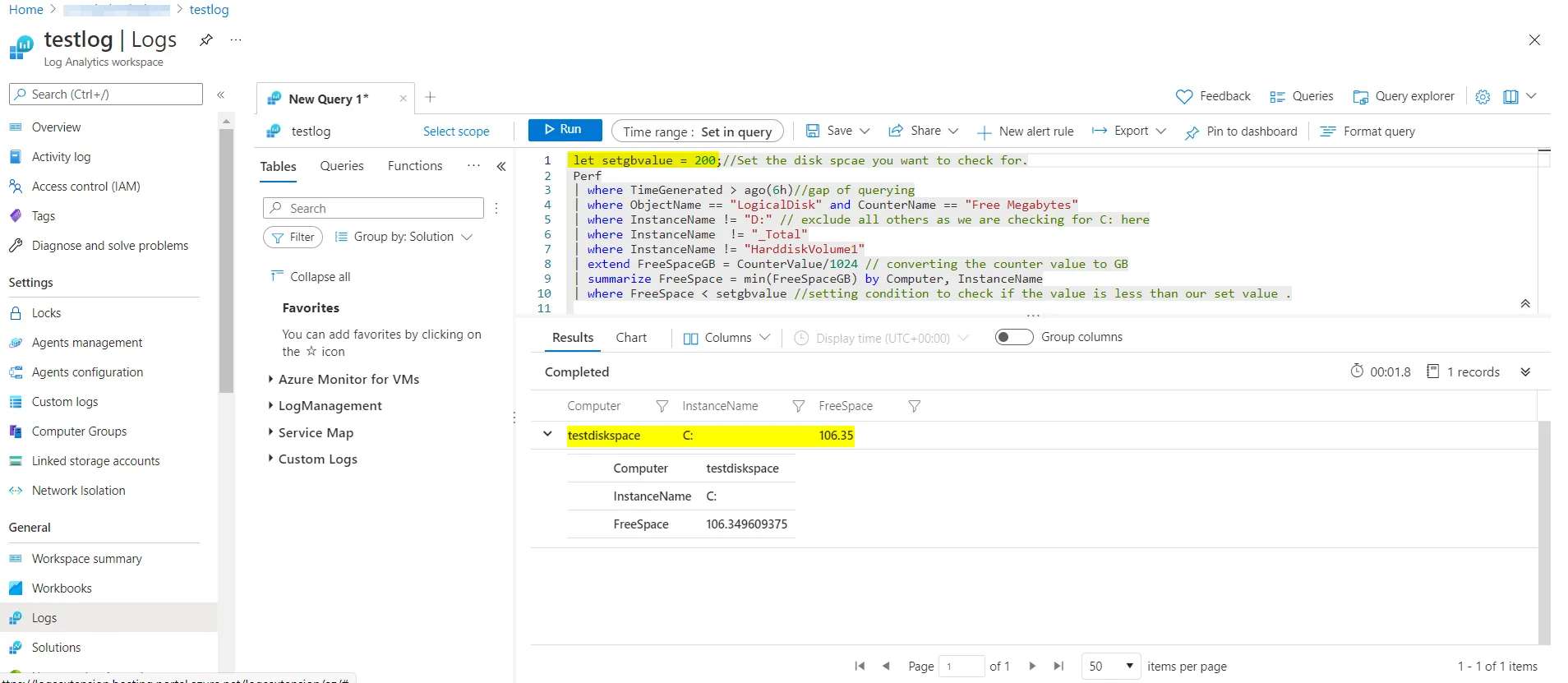Viewport: 1568px width, 683px height.
Task: Open the Filter button for tables
Action: click(x=293, y=237)
